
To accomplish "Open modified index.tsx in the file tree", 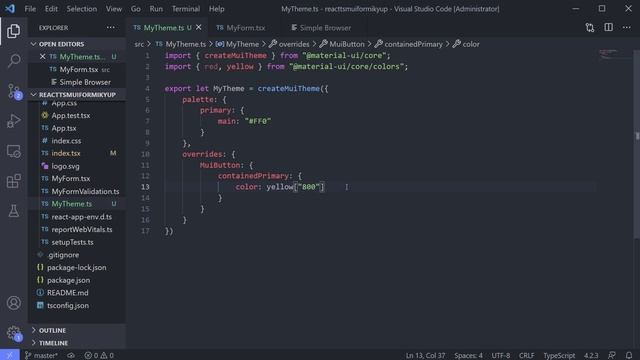I will [x=66, y=153].
